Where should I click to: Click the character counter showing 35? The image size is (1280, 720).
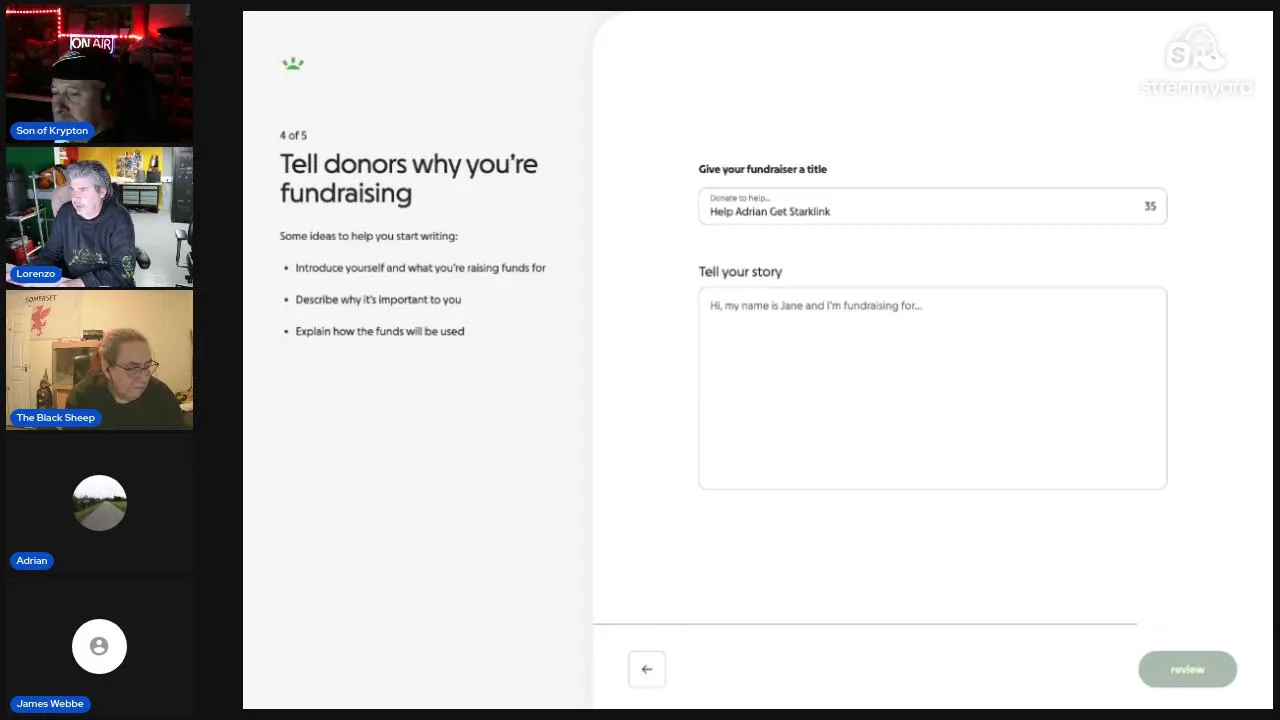click(1150, 206)
